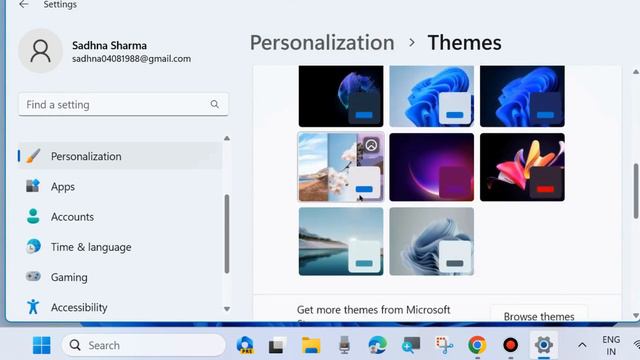Apply the Windows light bloom theme
640x360 pixels.
coord(431,96)
